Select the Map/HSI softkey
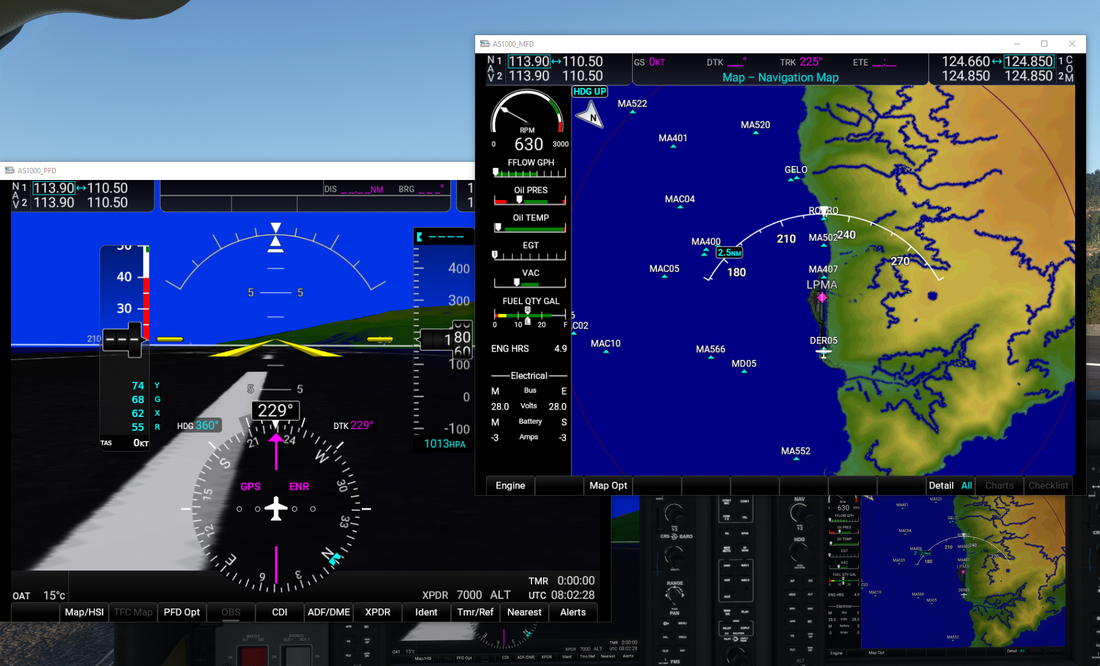 point(84,612)
